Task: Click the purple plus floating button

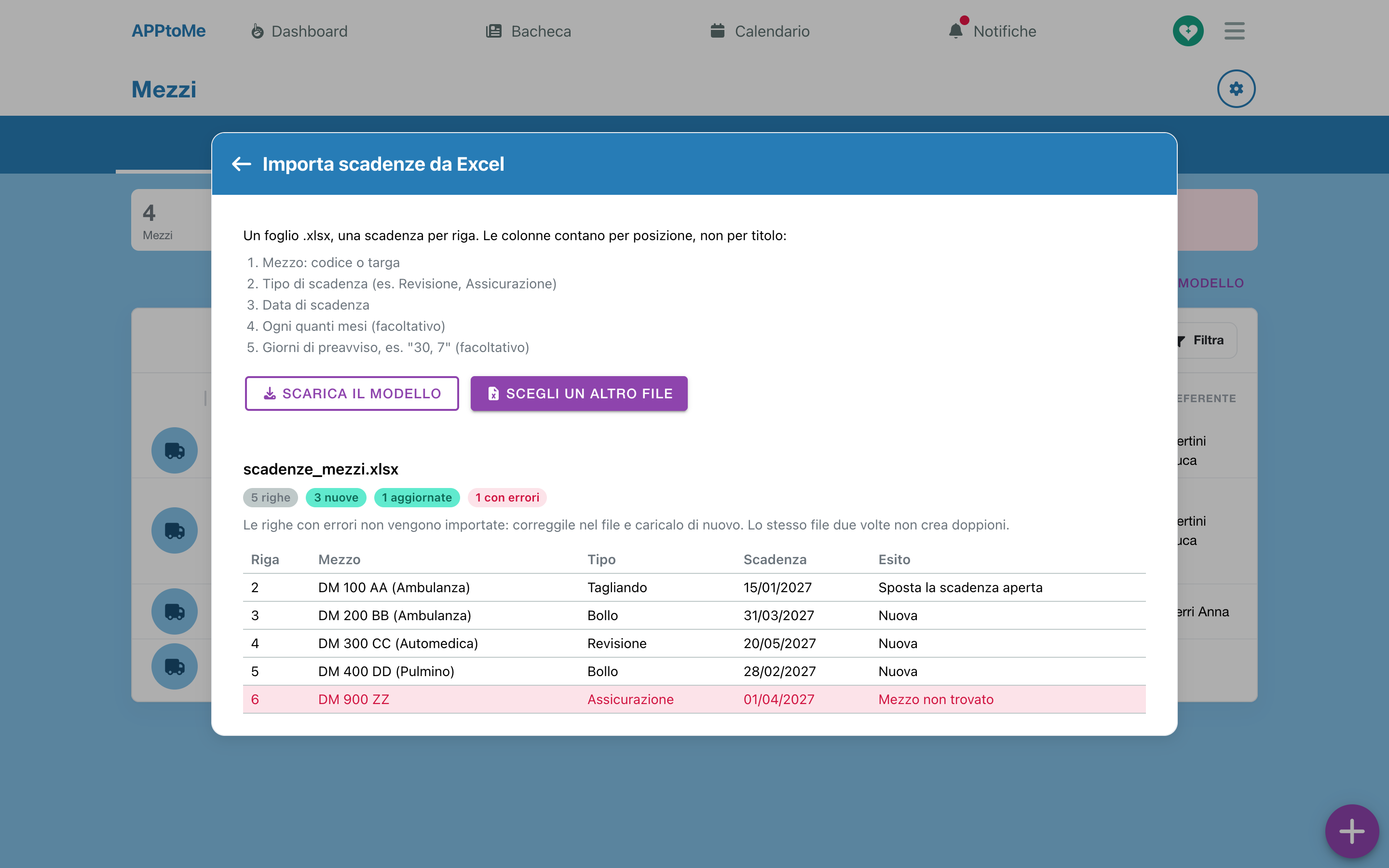Action: (1352, 831)
